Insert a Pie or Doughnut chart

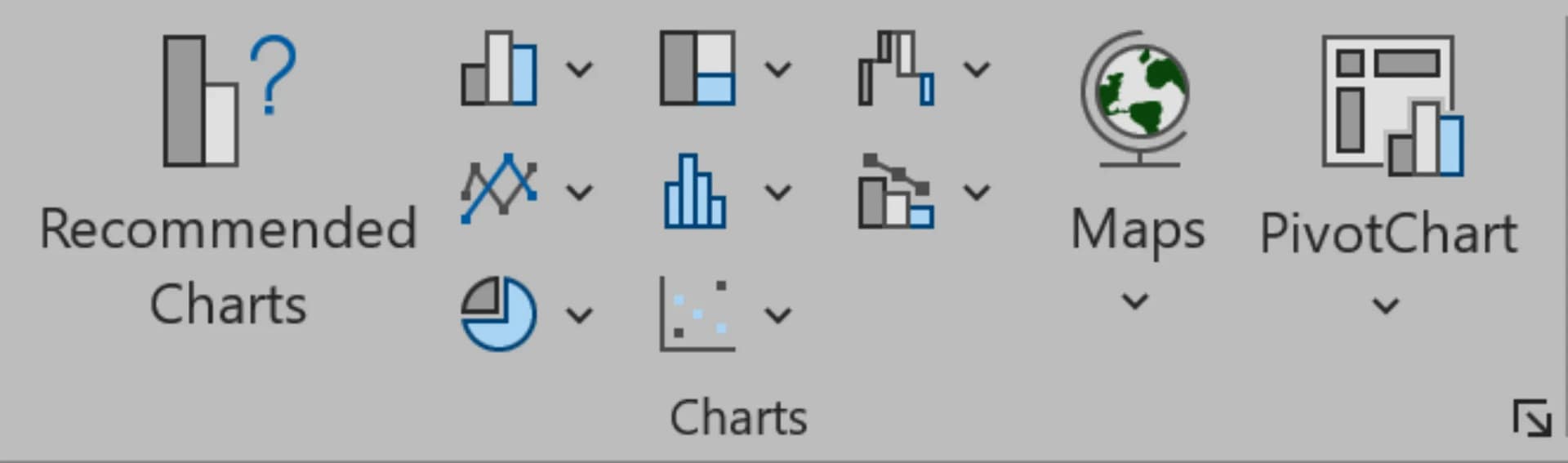tap(499, 314)
